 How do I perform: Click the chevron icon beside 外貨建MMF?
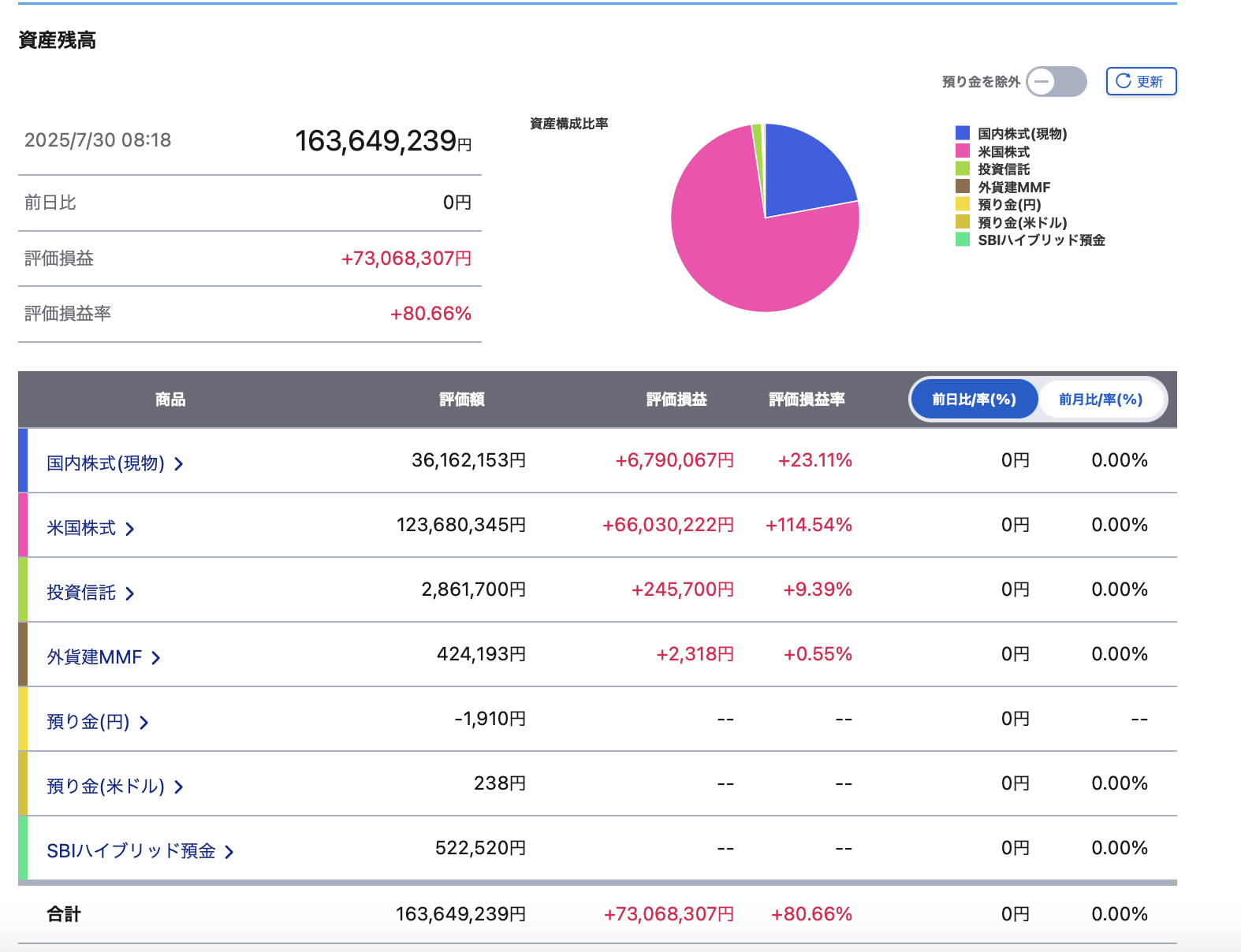[156, 658]
